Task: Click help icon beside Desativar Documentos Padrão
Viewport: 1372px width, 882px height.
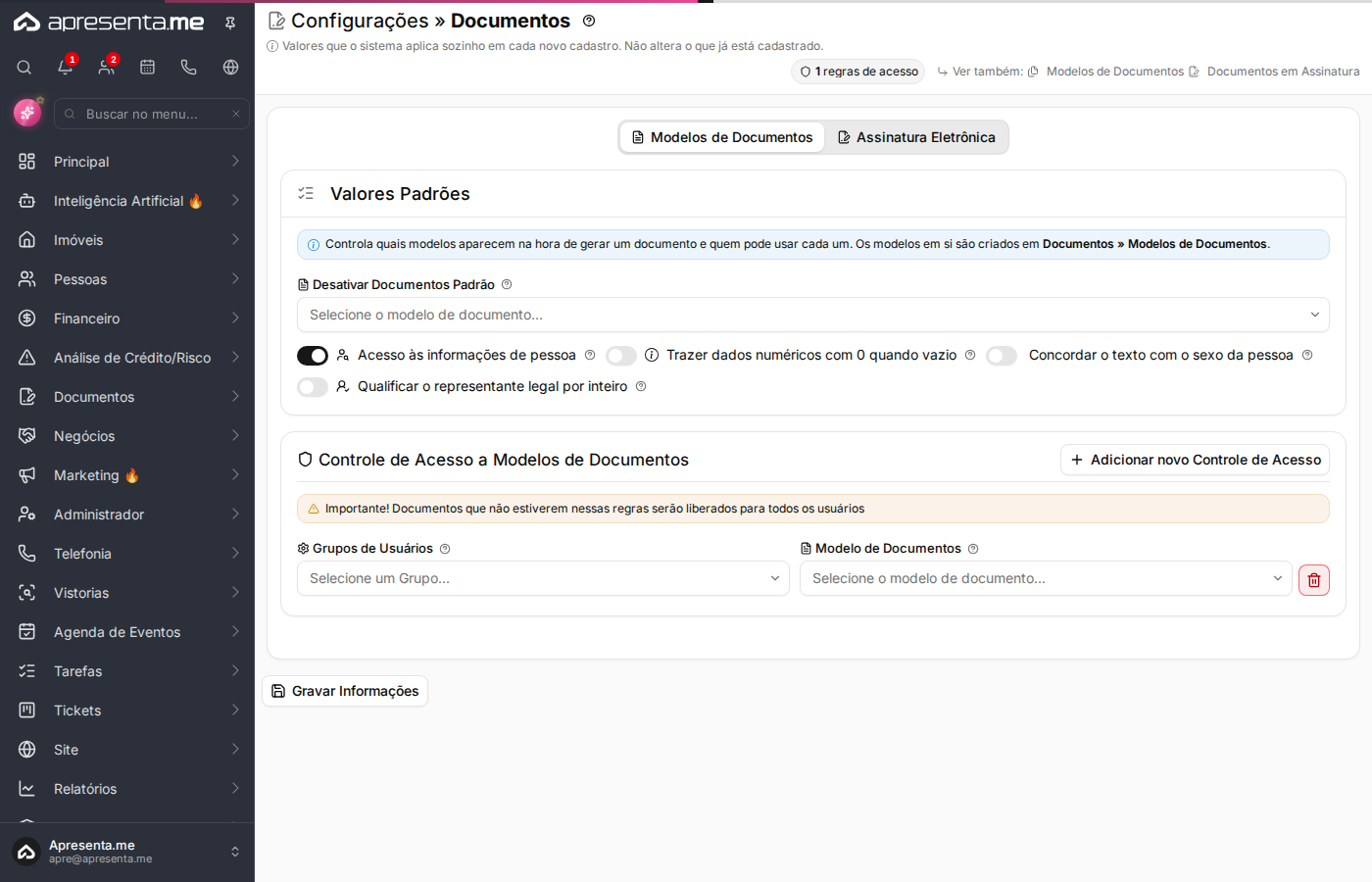Action: tap(507, 284)
